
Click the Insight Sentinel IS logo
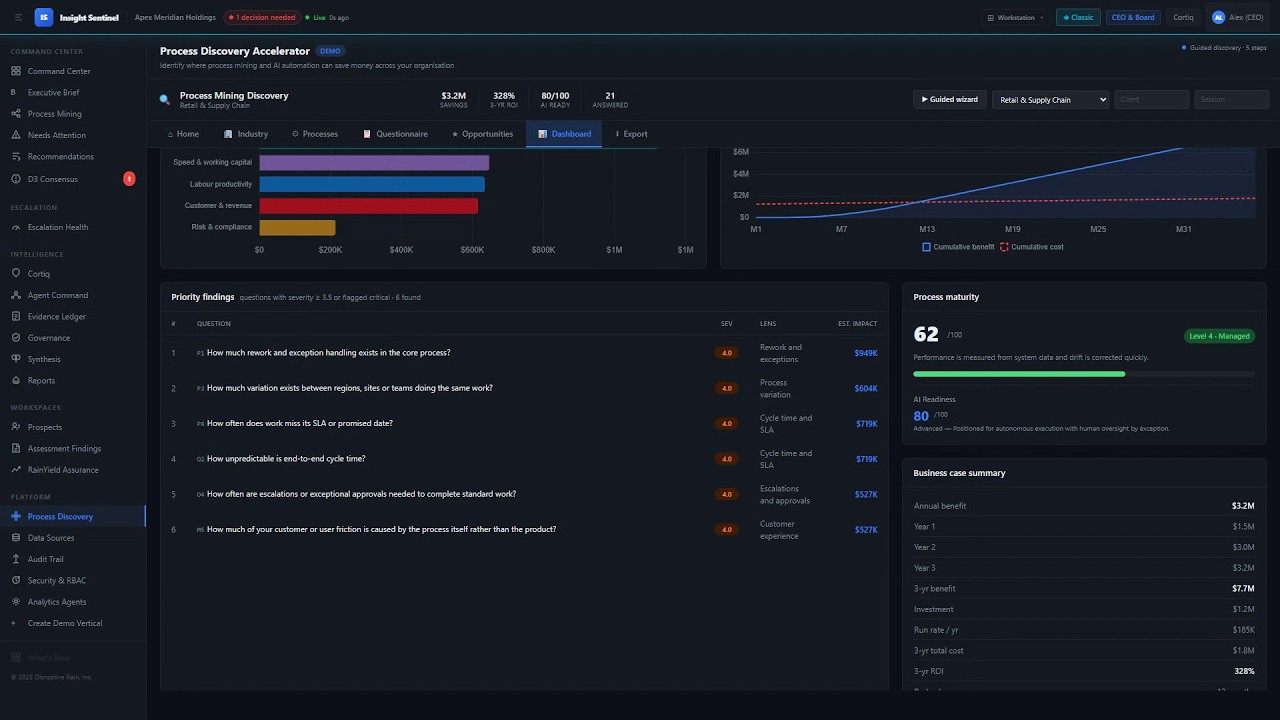[43, 17]
